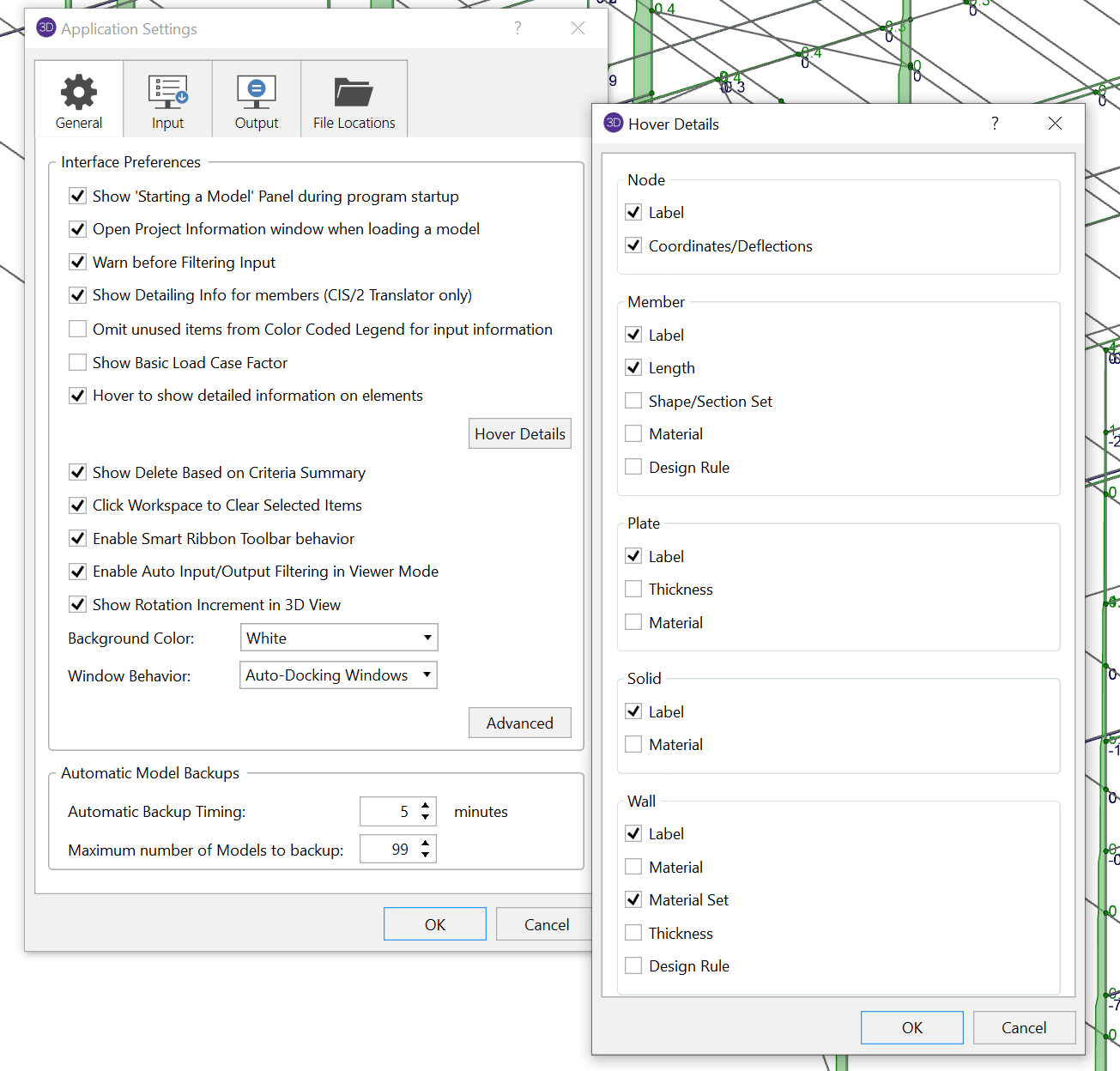
Task: Expand the Window Behavior dropdown
Action: (x=338, y=675)
